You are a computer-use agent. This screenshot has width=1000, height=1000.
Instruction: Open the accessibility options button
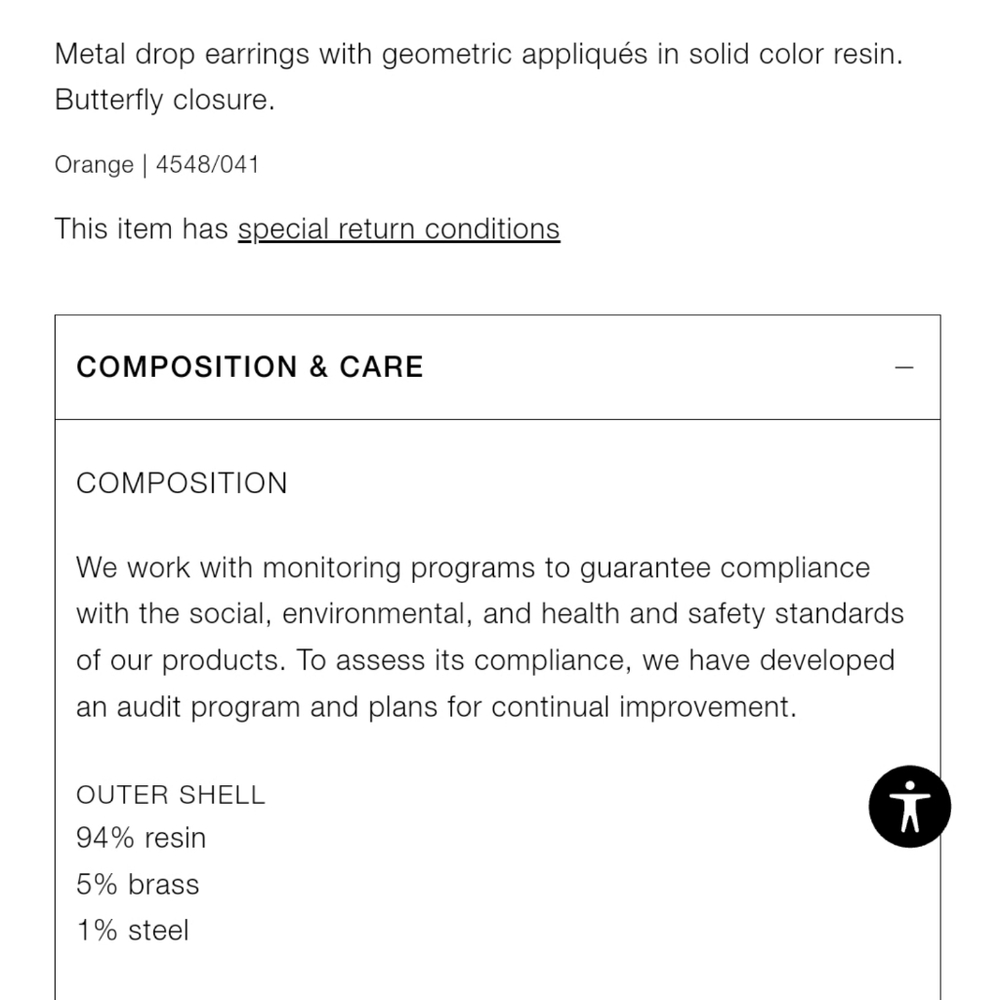point(909,807)
